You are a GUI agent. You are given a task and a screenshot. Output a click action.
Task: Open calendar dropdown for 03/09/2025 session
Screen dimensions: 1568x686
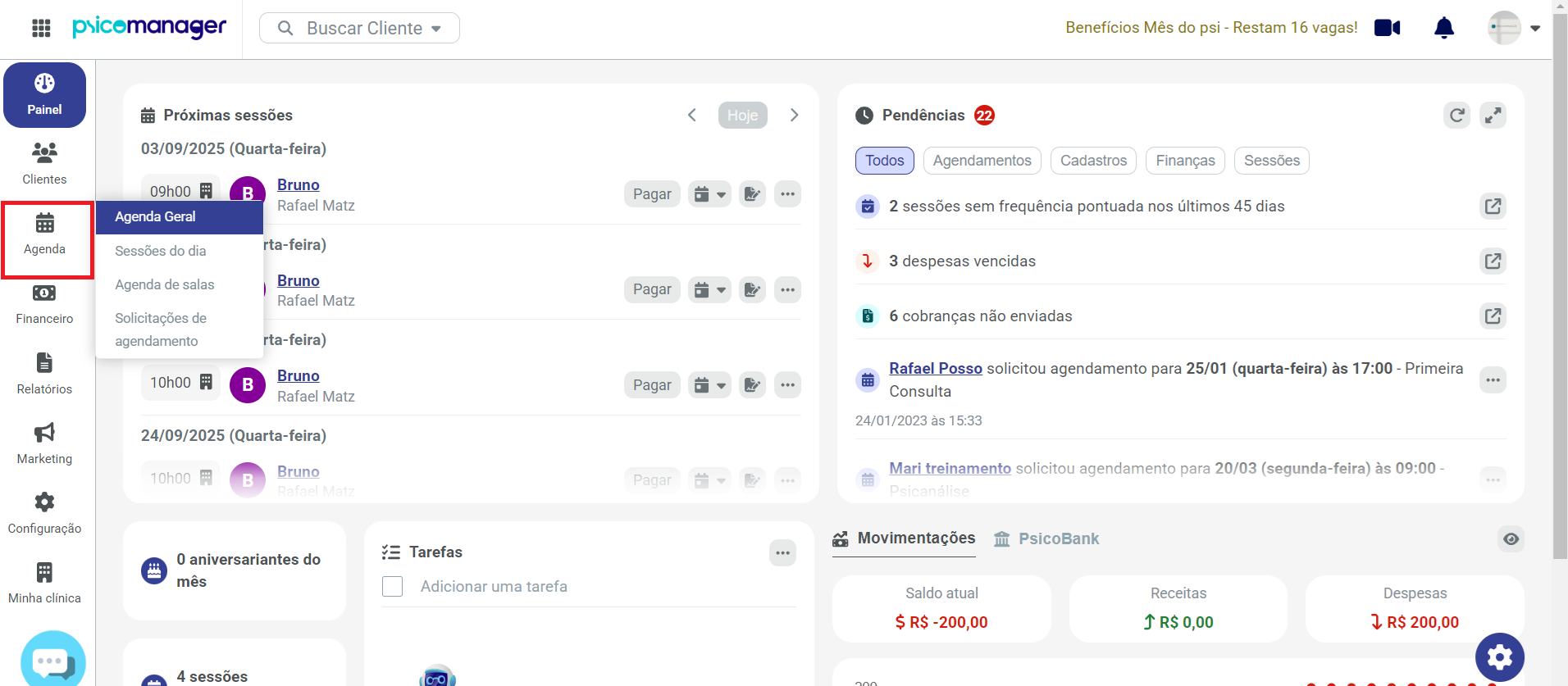tap(709, 194)
